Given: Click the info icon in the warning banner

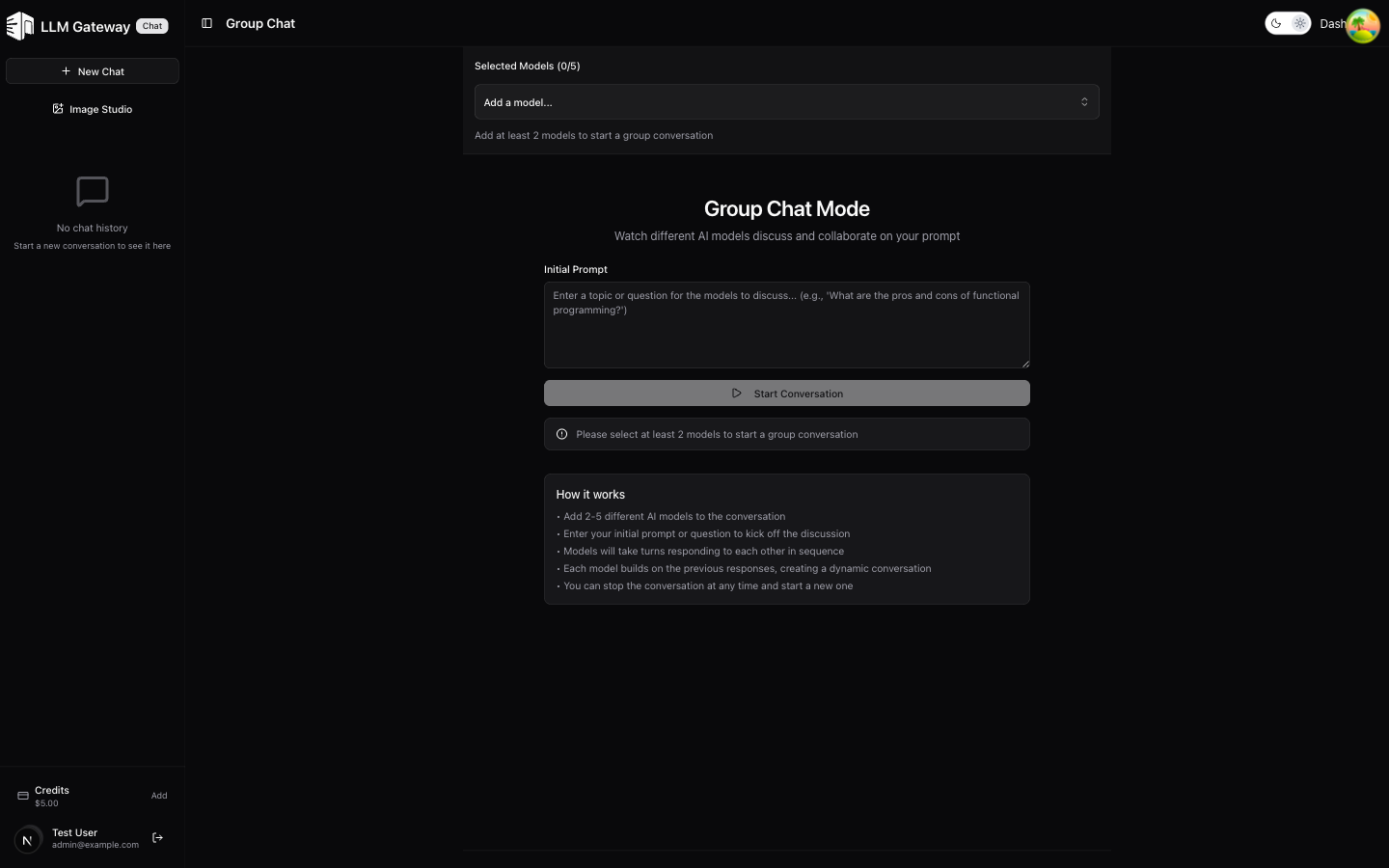Looking at the screenshot, I should [561, 434].
